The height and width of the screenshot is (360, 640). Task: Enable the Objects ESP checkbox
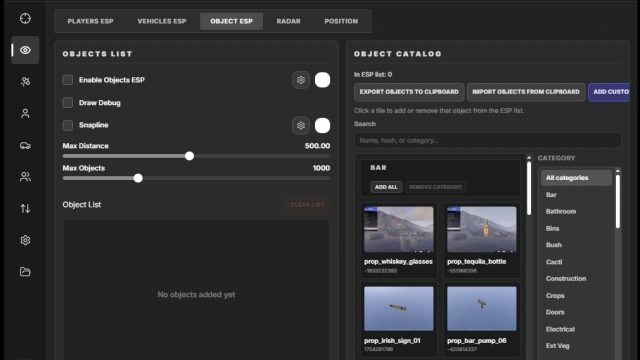click(x=68, y=80)
